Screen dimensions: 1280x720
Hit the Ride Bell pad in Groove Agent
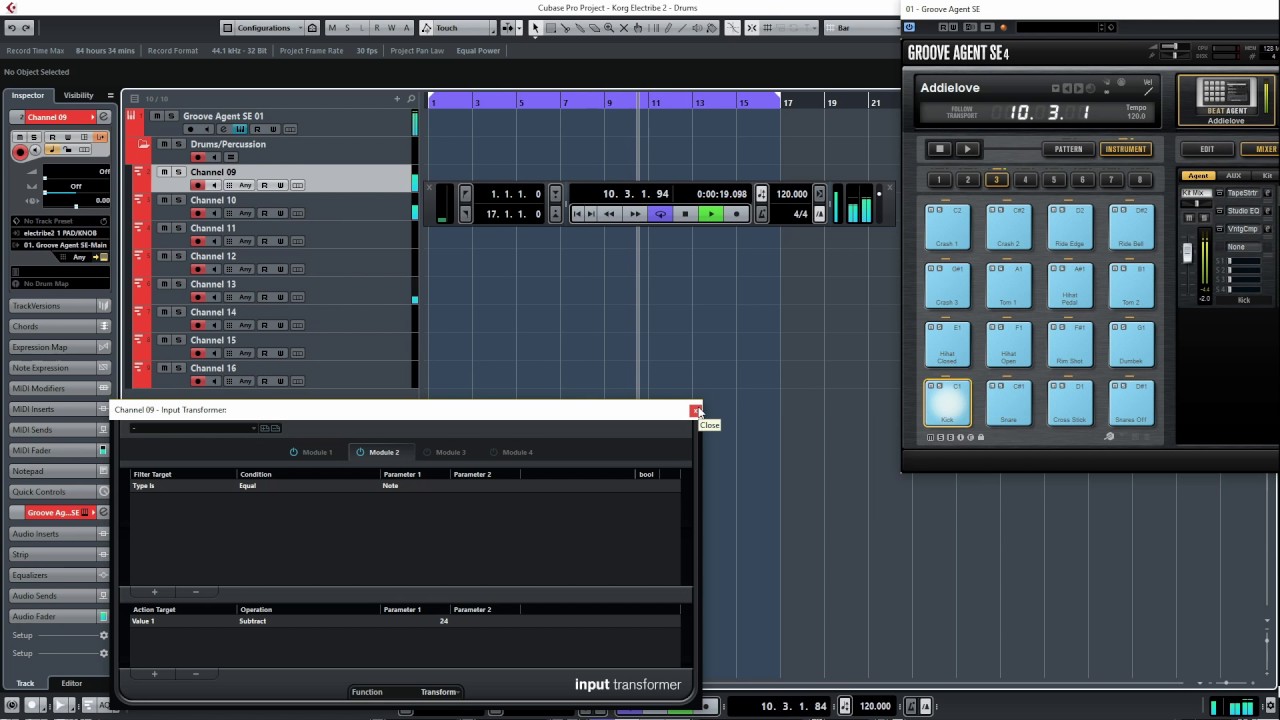(x=1131, y=227)
